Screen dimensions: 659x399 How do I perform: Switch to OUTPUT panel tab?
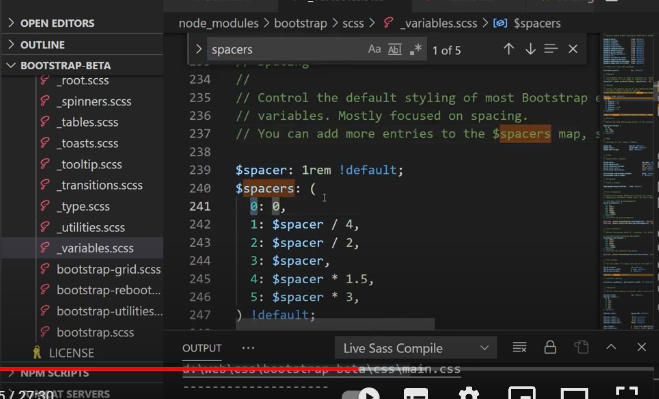(x=202, y=348)
